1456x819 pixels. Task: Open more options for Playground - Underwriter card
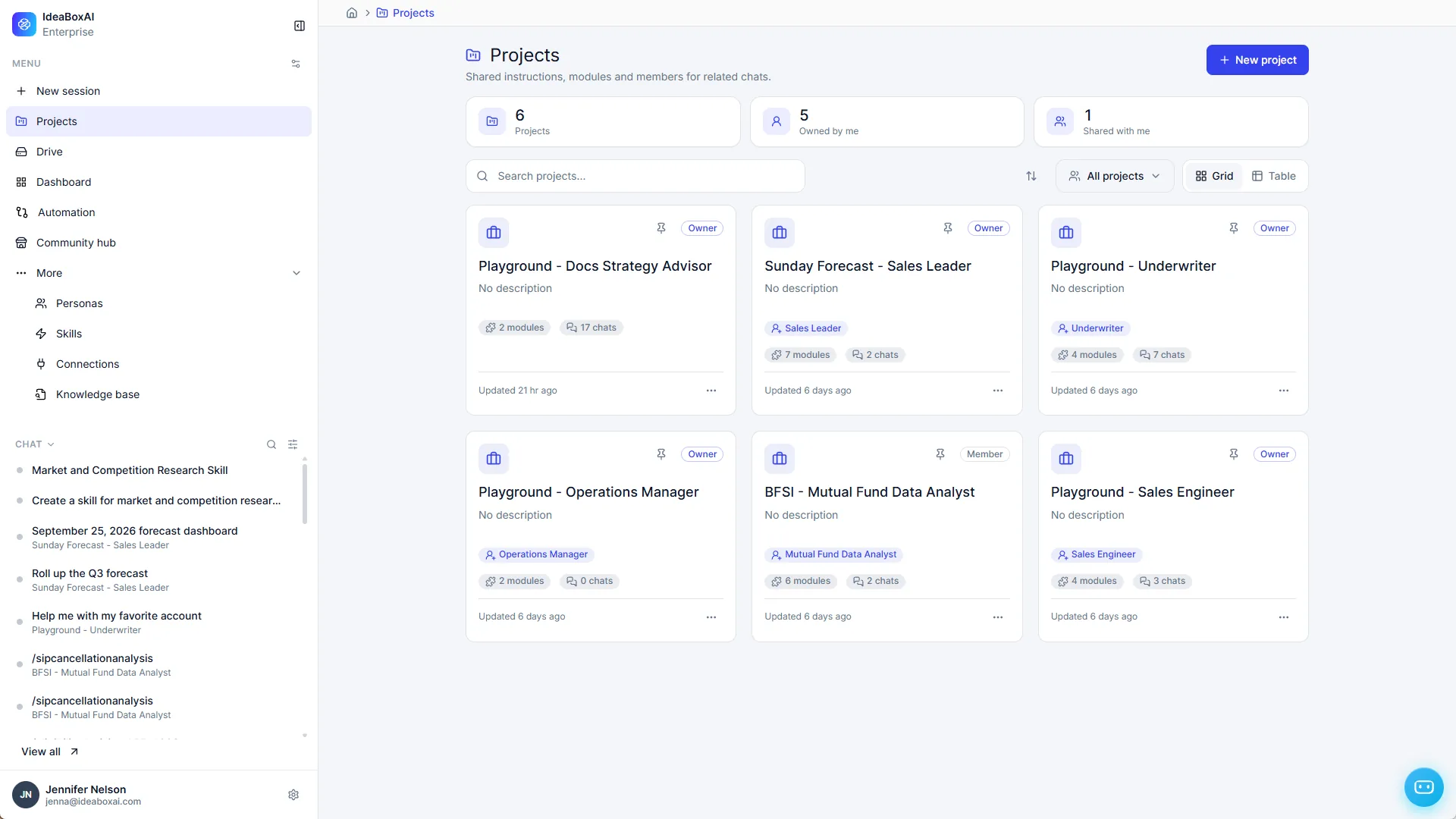(x=1284, y=391)
